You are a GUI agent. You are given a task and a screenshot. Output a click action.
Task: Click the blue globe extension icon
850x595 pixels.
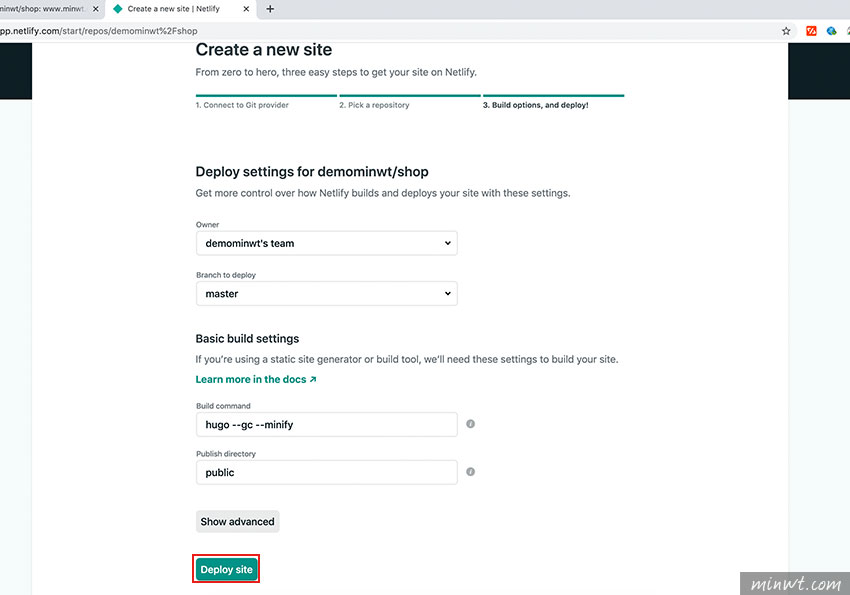[832, 31]
